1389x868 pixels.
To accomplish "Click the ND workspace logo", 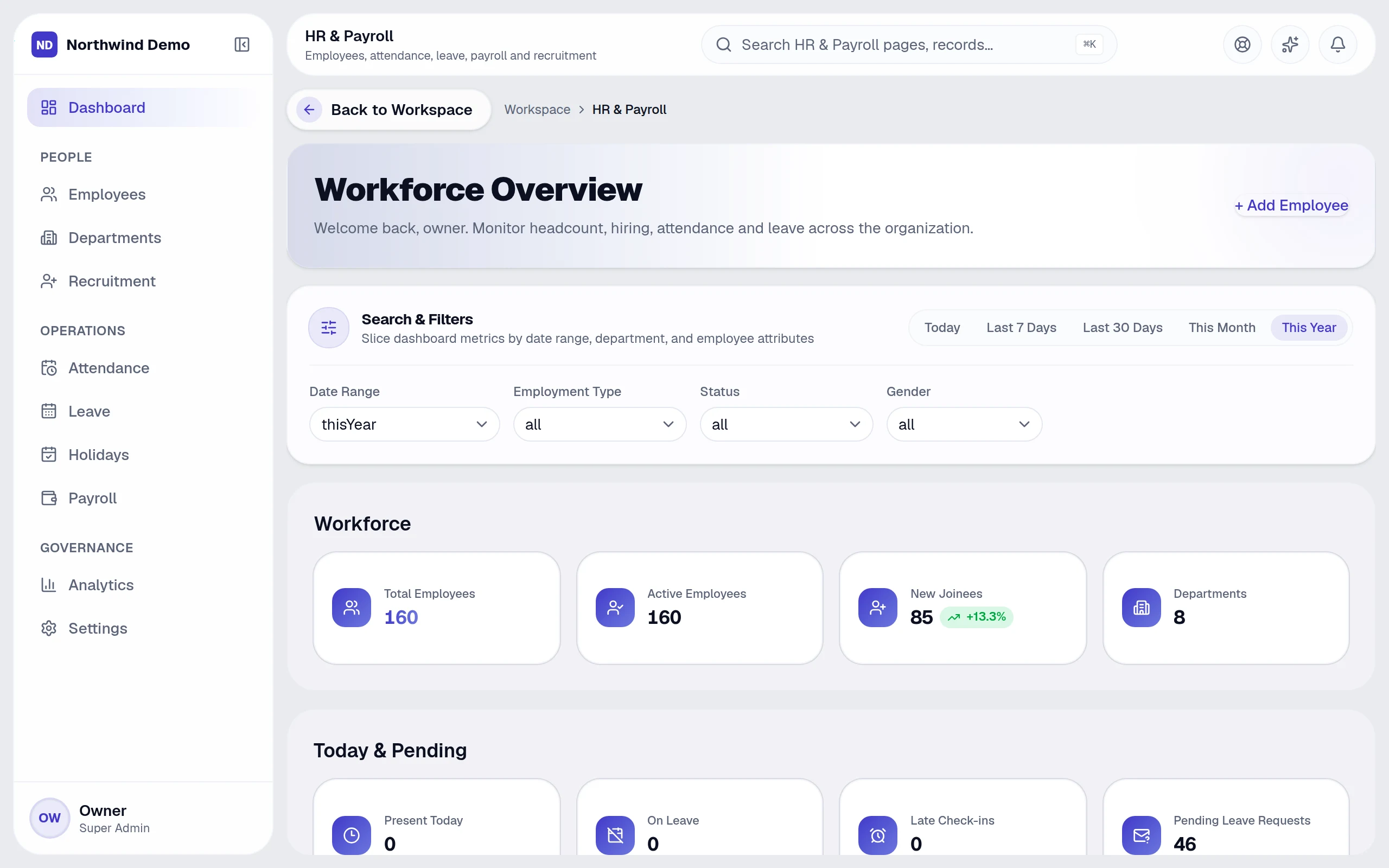I will [x=44, y=44].
